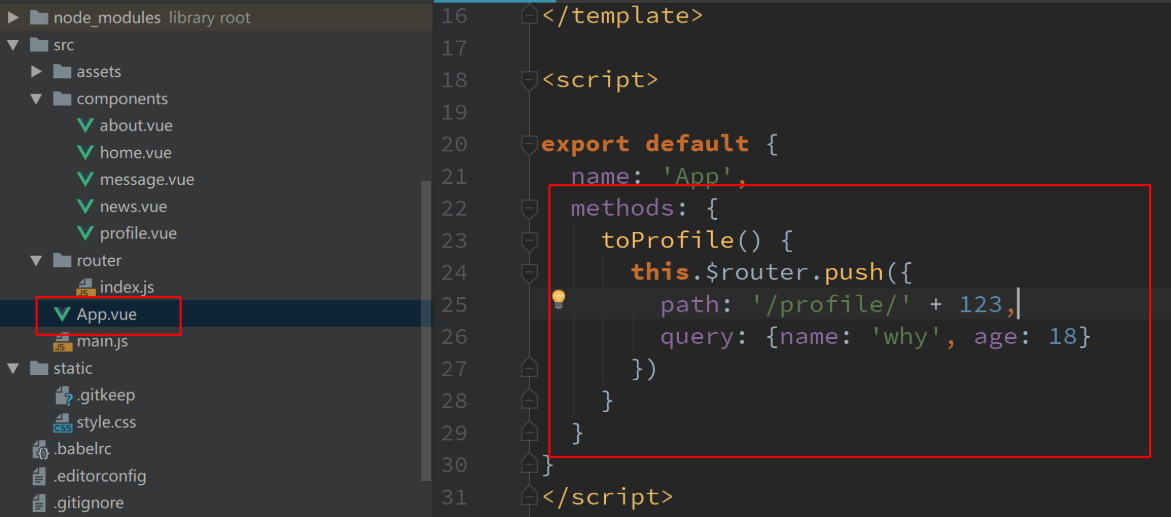Click the 'App' name string
Viewport: 1171px width, 517px height.
tap(698, 176)
